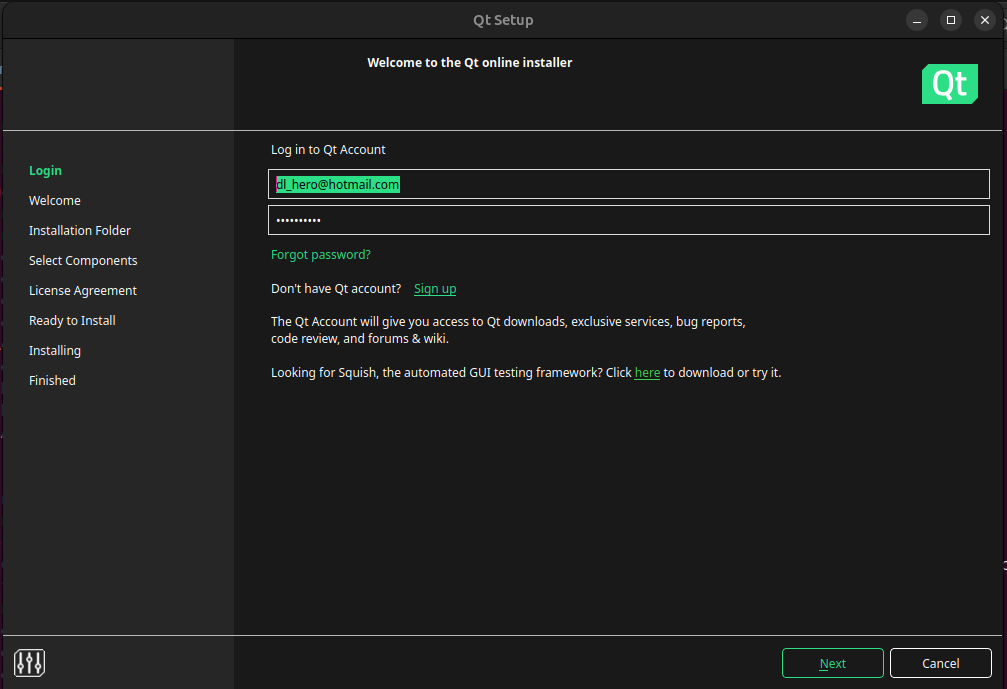The height and width of the screenshot is (689, 1007).
Task: Select the Ready to Install step
Action: pyautogui.click(x=72, y=320)
